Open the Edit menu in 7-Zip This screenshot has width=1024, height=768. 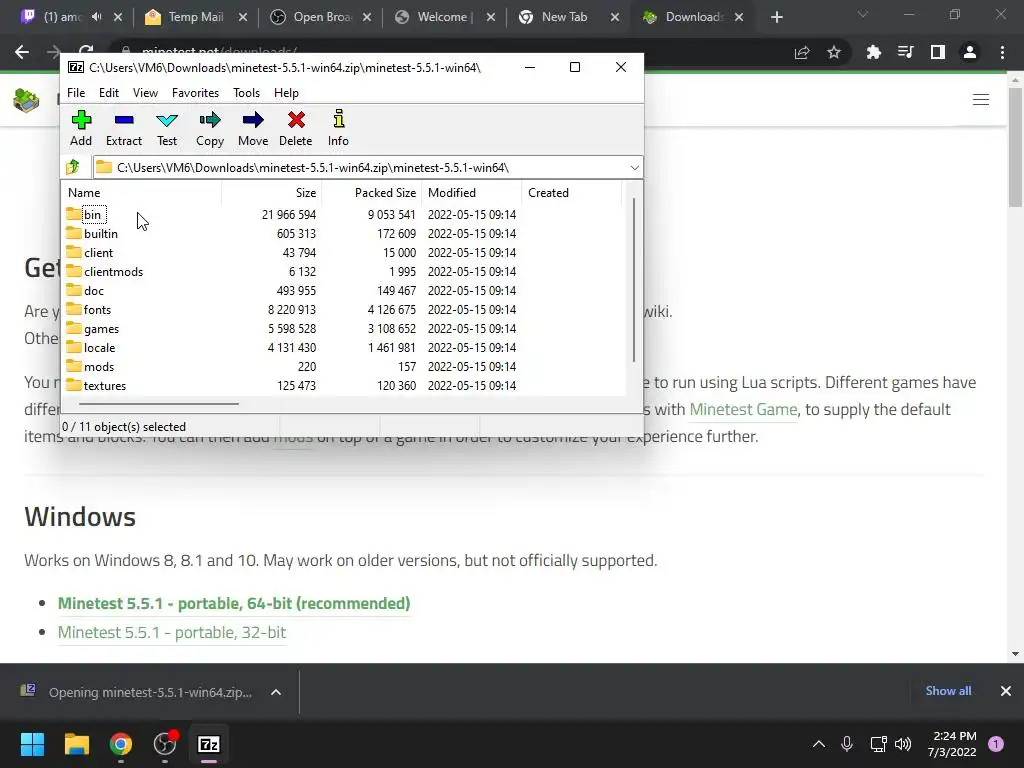pos(109,93)
